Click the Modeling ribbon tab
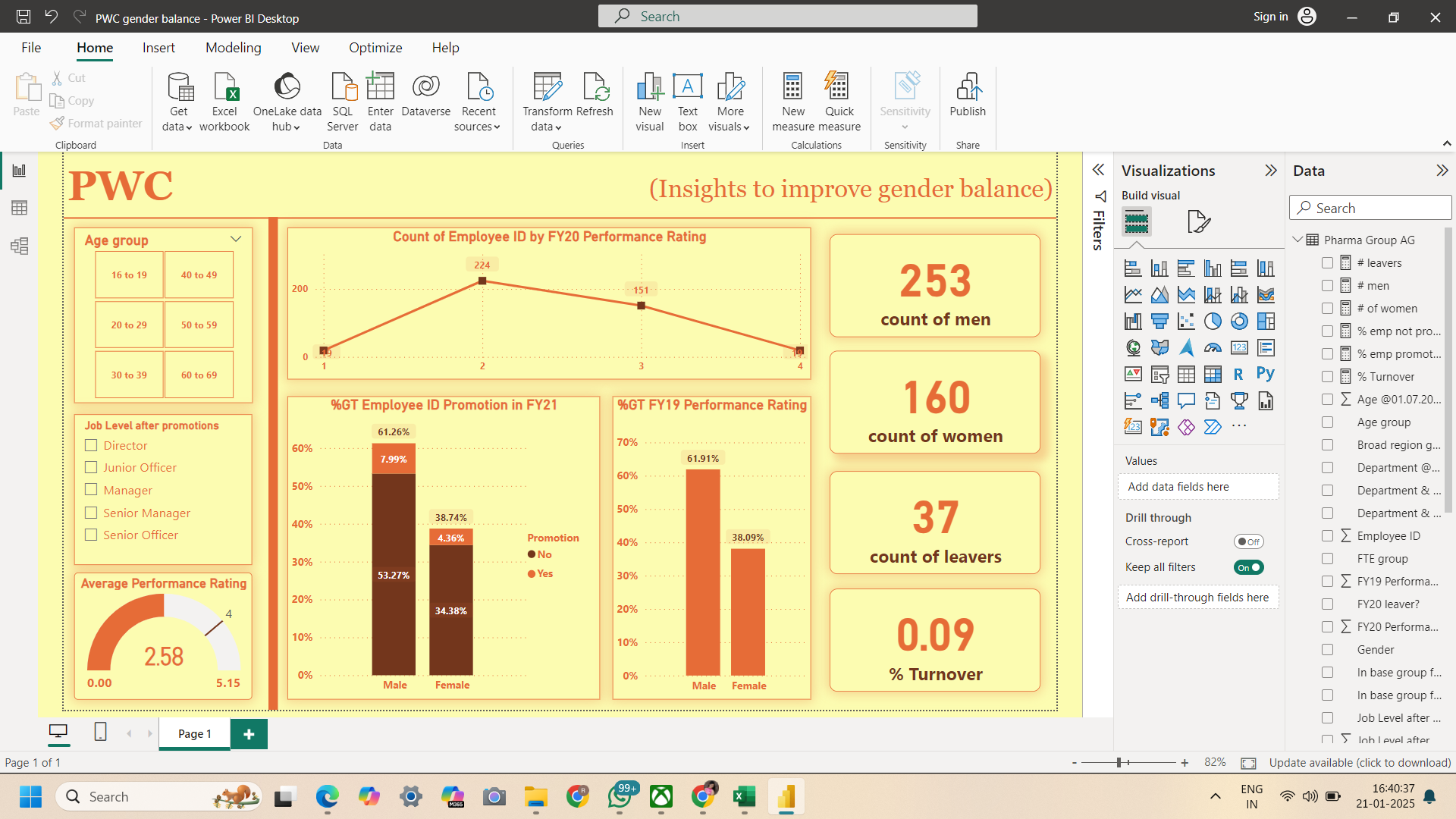The image size is (1456, 819). (x=233, y=47)
